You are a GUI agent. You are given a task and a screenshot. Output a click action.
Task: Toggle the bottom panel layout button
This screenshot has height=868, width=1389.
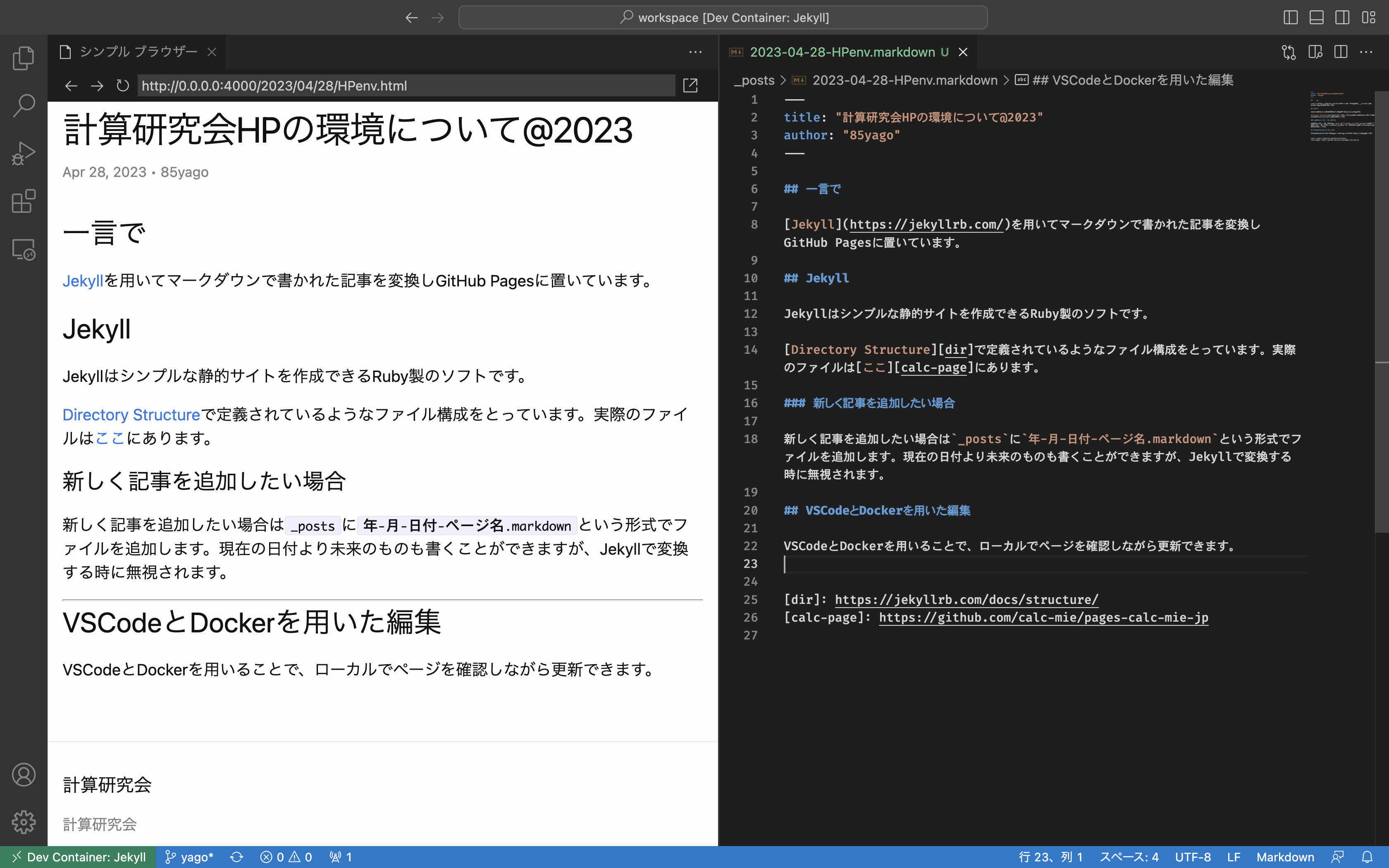tap(1316, 18)
